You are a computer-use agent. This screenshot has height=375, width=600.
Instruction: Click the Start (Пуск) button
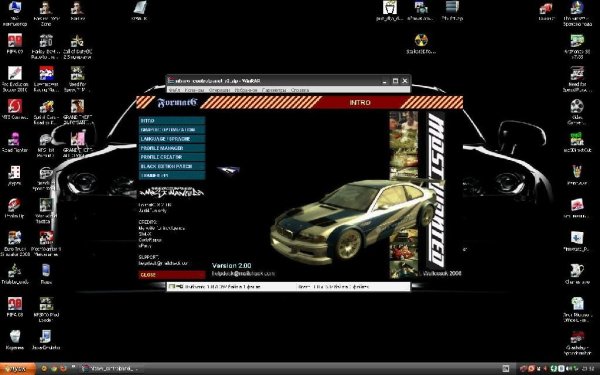pyautogui.click(x=17, y=369)
